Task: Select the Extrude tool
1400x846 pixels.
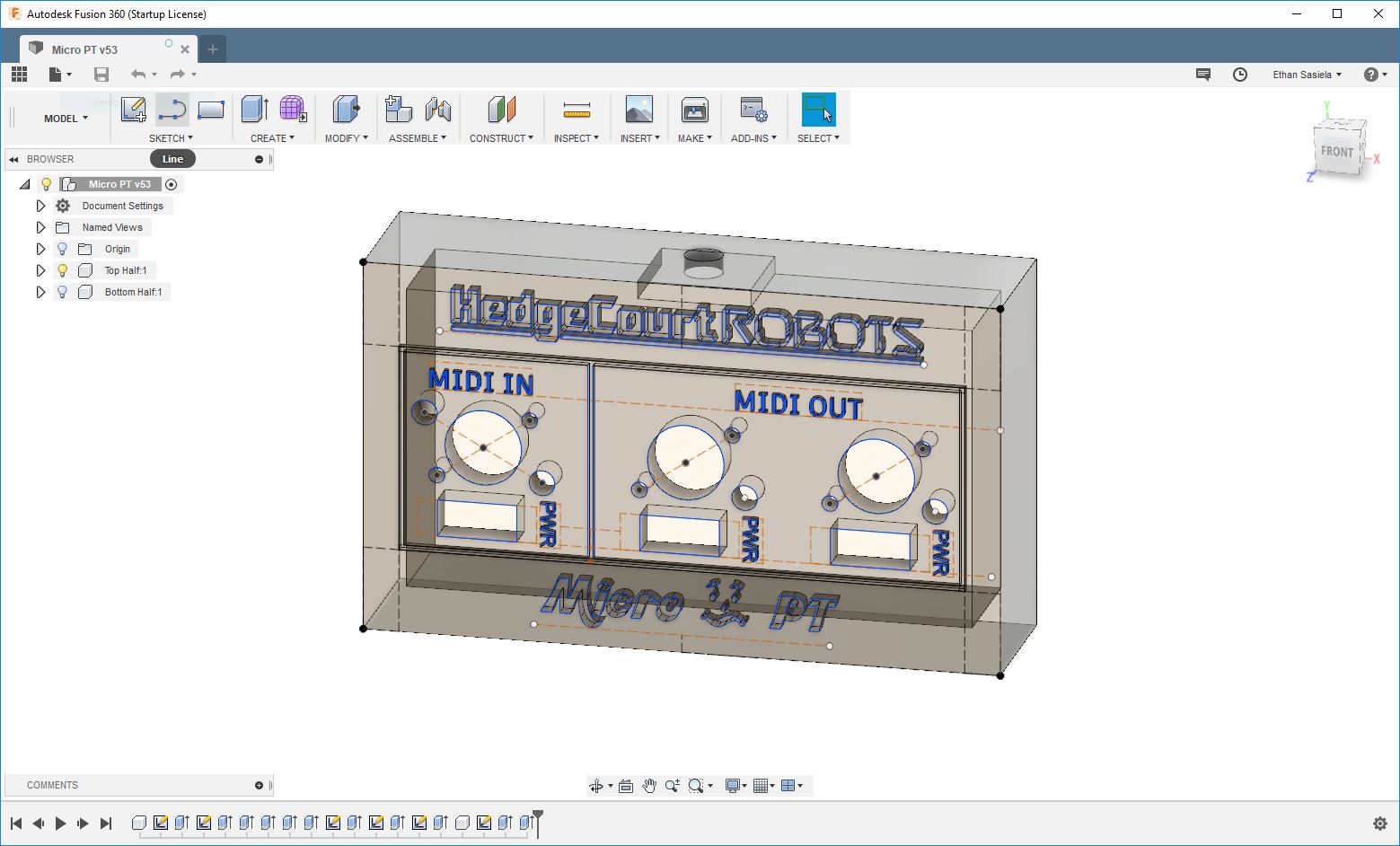Action: pos(255,110)
